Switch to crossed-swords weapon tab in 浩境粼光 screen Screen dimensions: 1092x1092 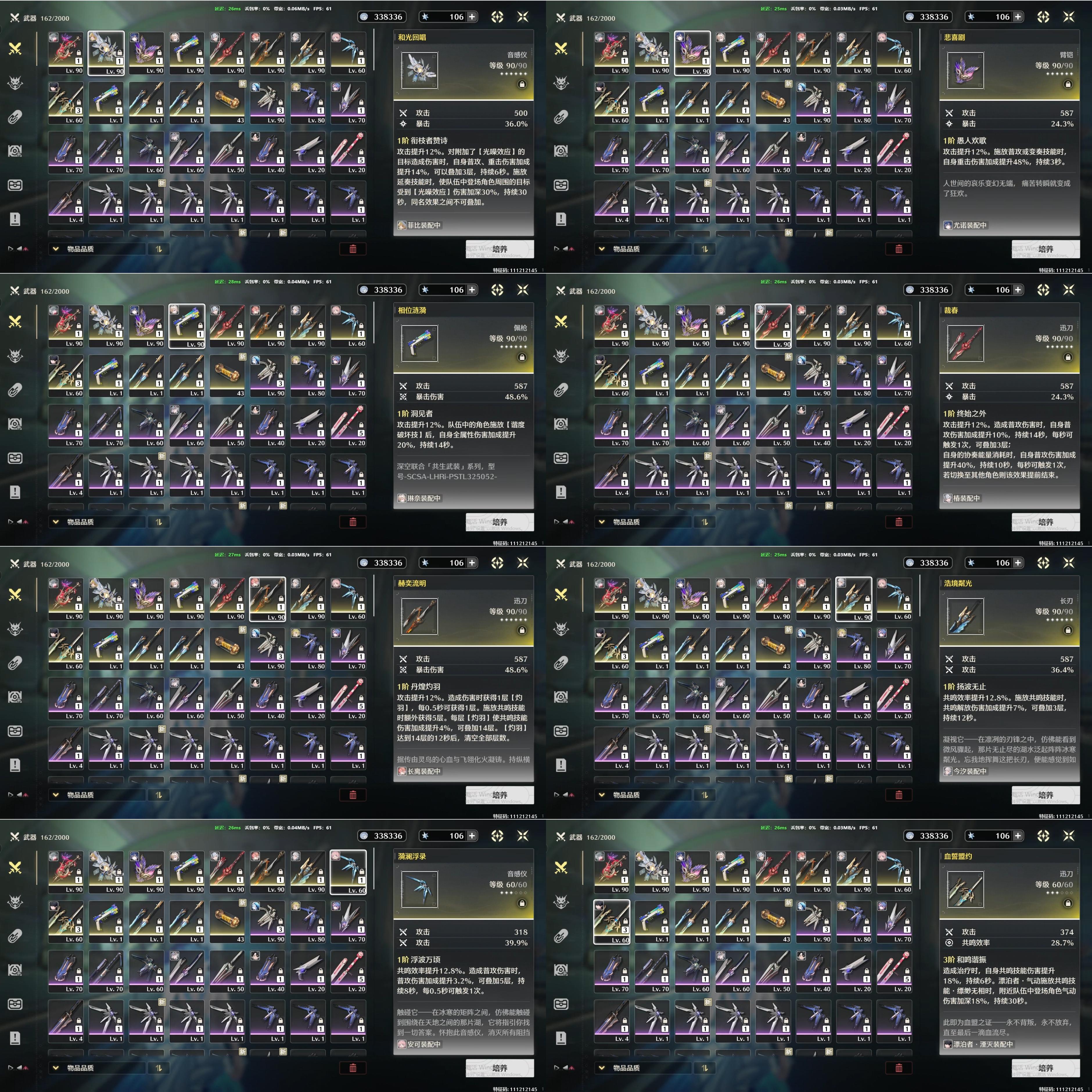(x=561, y=594)
